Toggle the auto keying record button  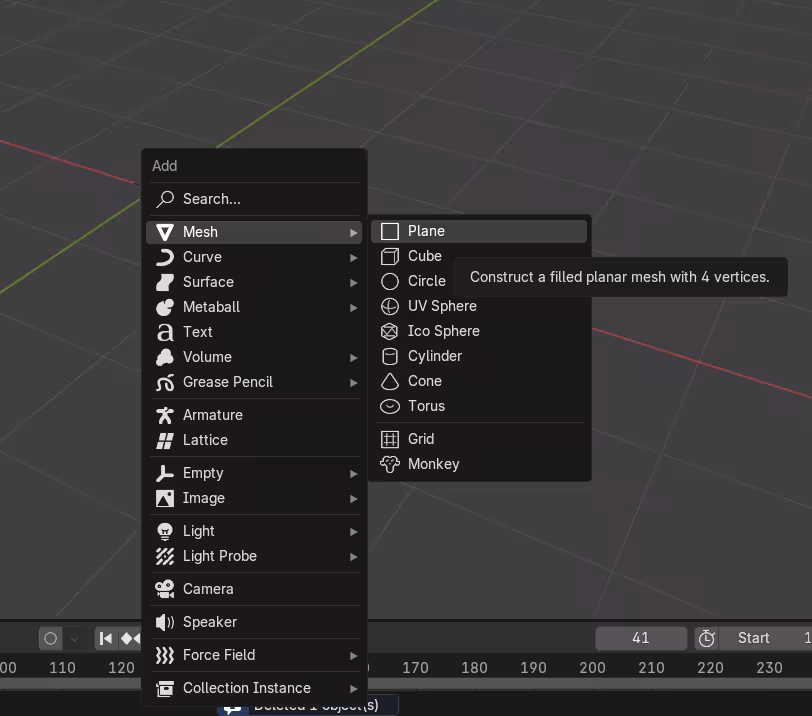pyautogui.click(x=51, y=638)
